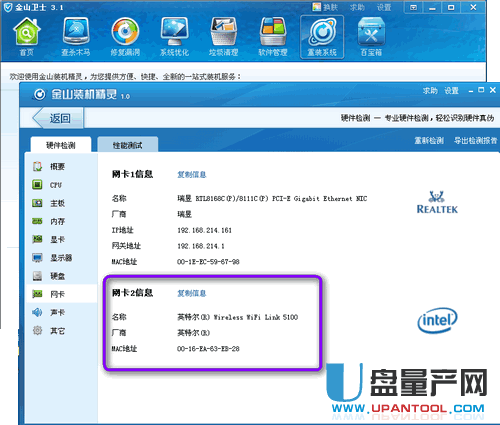Click the Realtek logo
Image resolution: width=500 pixels, height=425 pixels.
[437, 202]
